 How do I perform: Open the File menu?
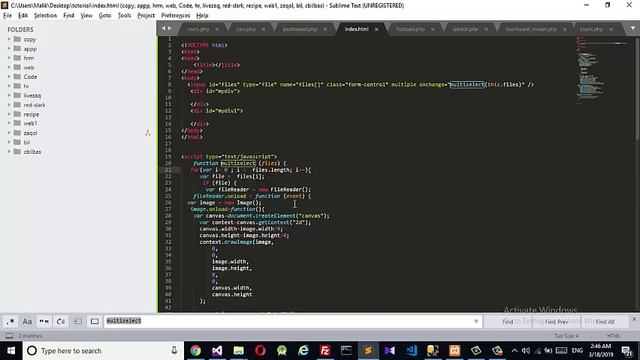(x=7, y=16)
